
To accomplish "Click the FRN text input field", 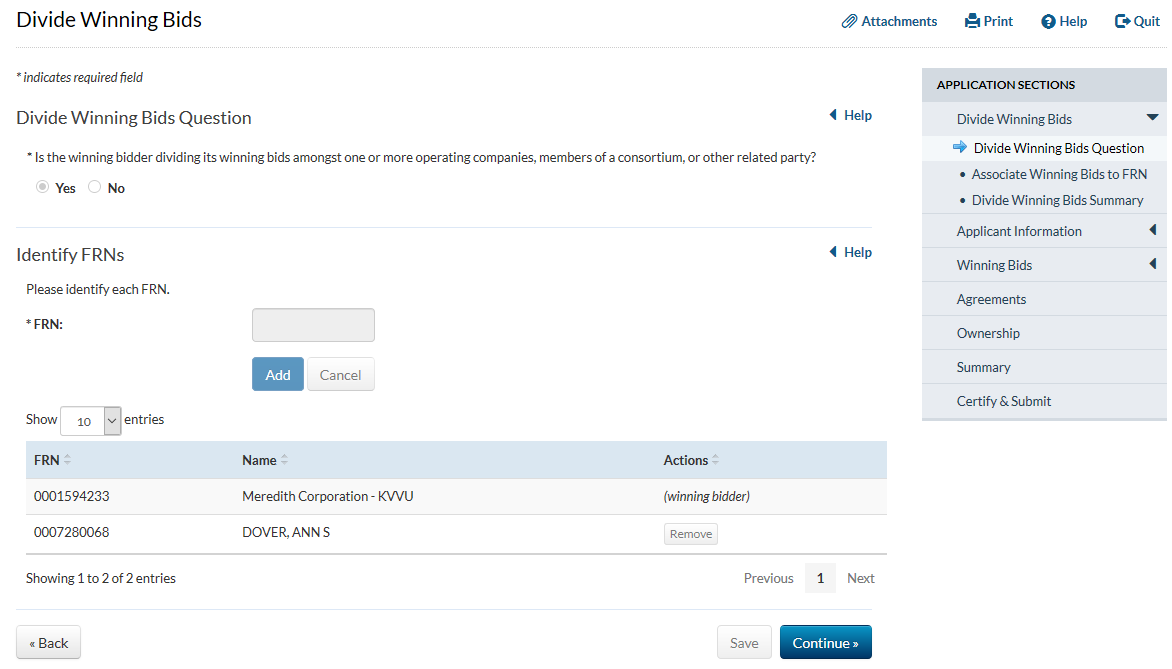I will tap(313, 325).
